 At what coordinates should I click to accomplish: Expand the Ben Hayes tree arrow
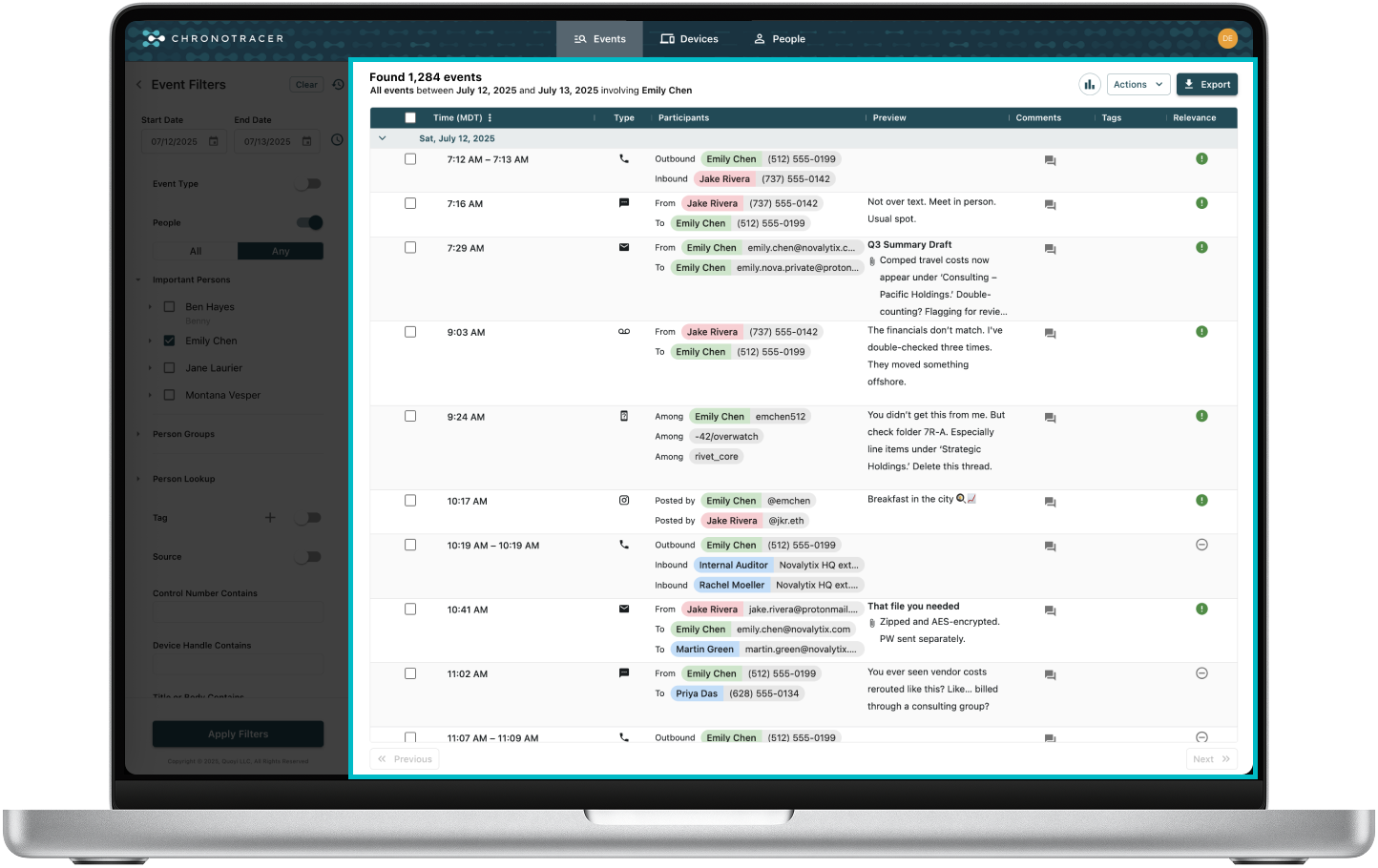pyautogui.click(x=151, y=307)
